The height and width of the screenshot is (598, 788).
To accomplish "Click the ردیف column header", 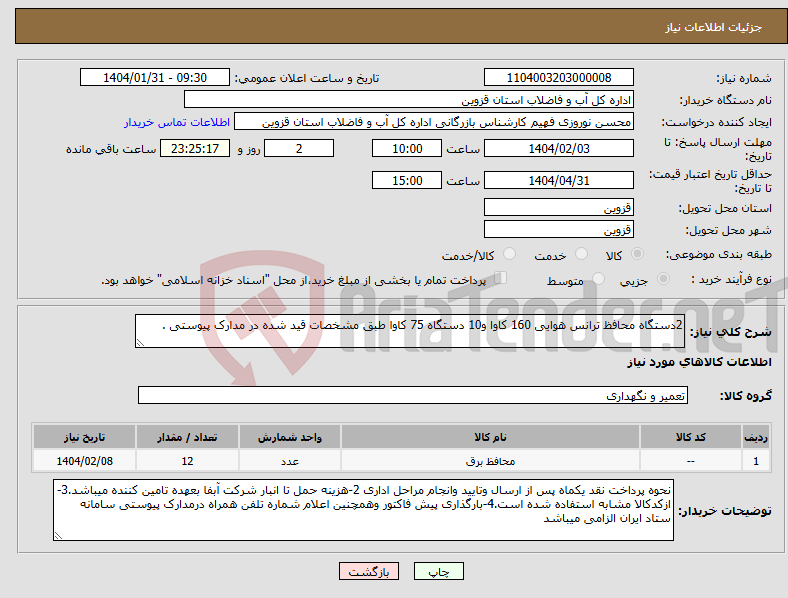I will pos(756,437).
